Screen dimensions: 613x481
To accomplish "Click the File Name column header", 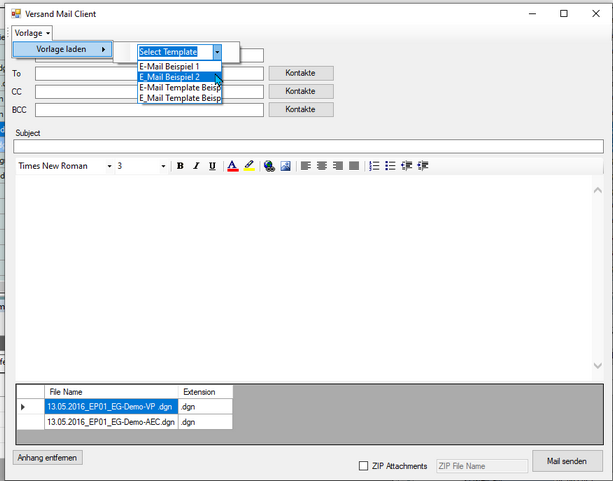I will click(x=111, y=392).
